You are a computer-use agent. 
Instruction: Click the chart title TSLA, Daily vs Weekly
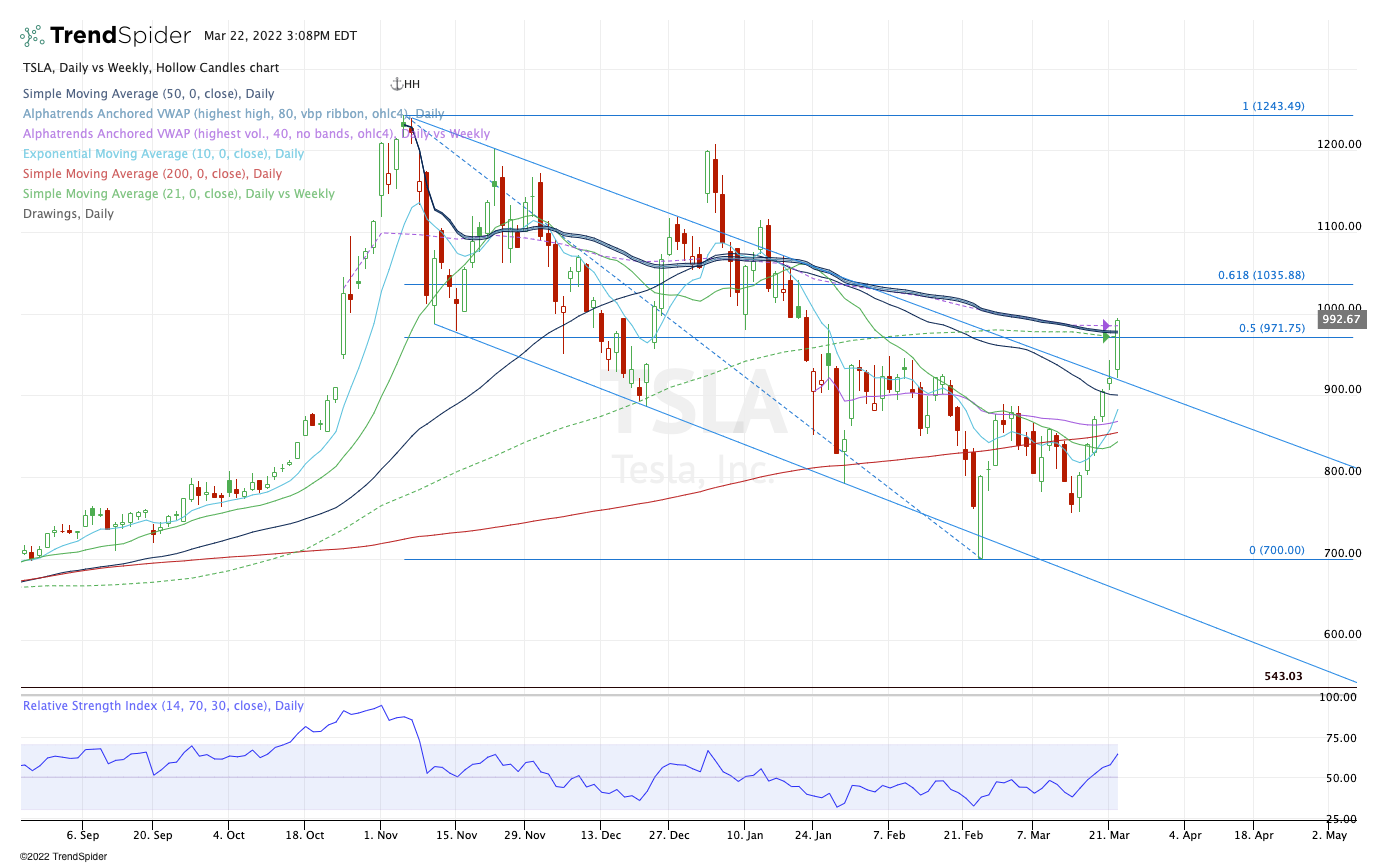[151, 68]
